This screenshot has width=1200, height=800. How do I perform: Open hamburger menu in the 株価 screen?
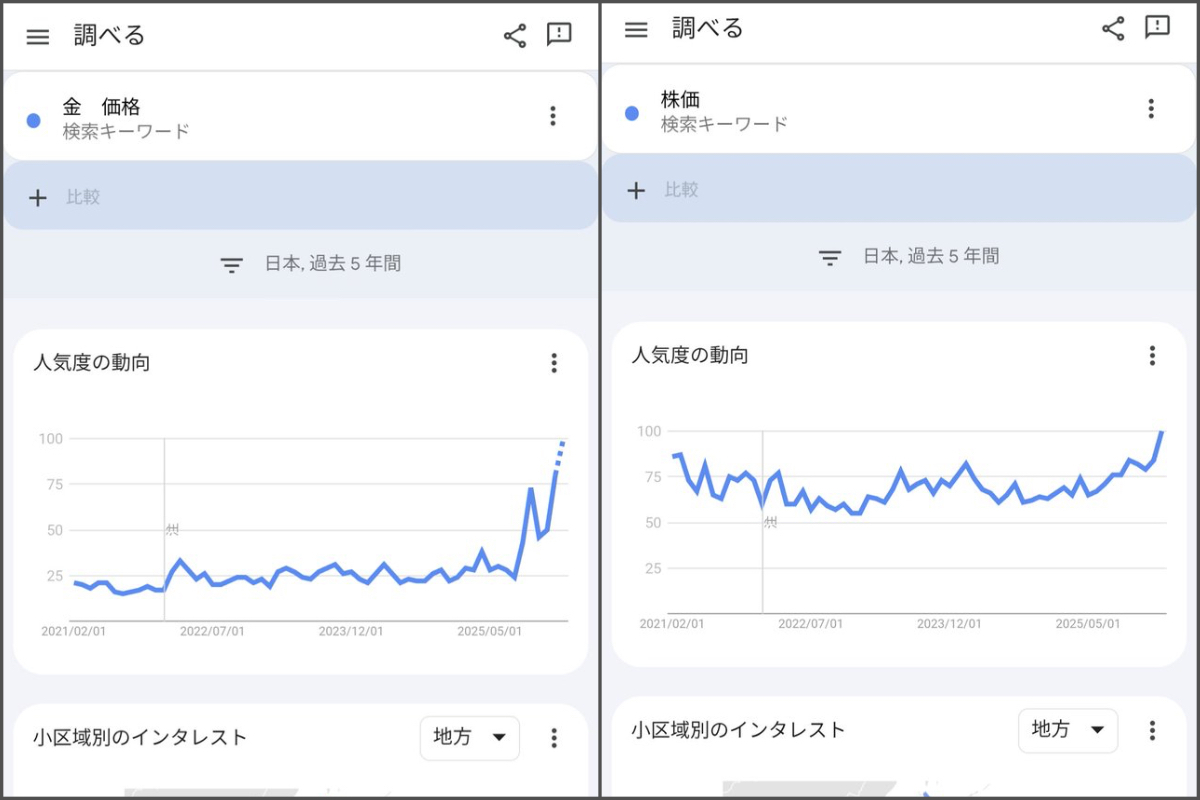(636, 30)
